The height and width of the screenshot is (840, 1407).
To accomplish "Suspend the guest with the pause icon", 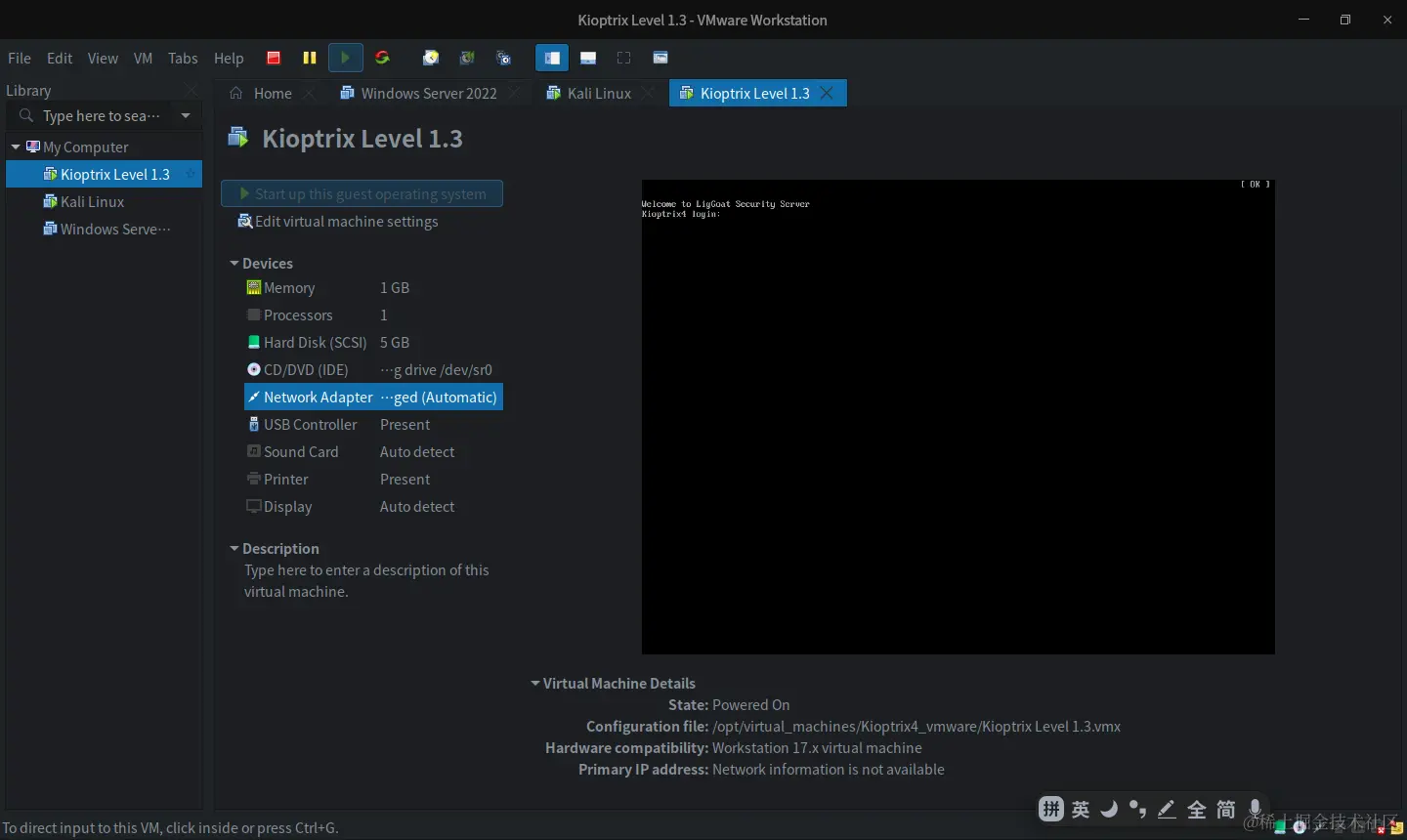I will point(309,58).
